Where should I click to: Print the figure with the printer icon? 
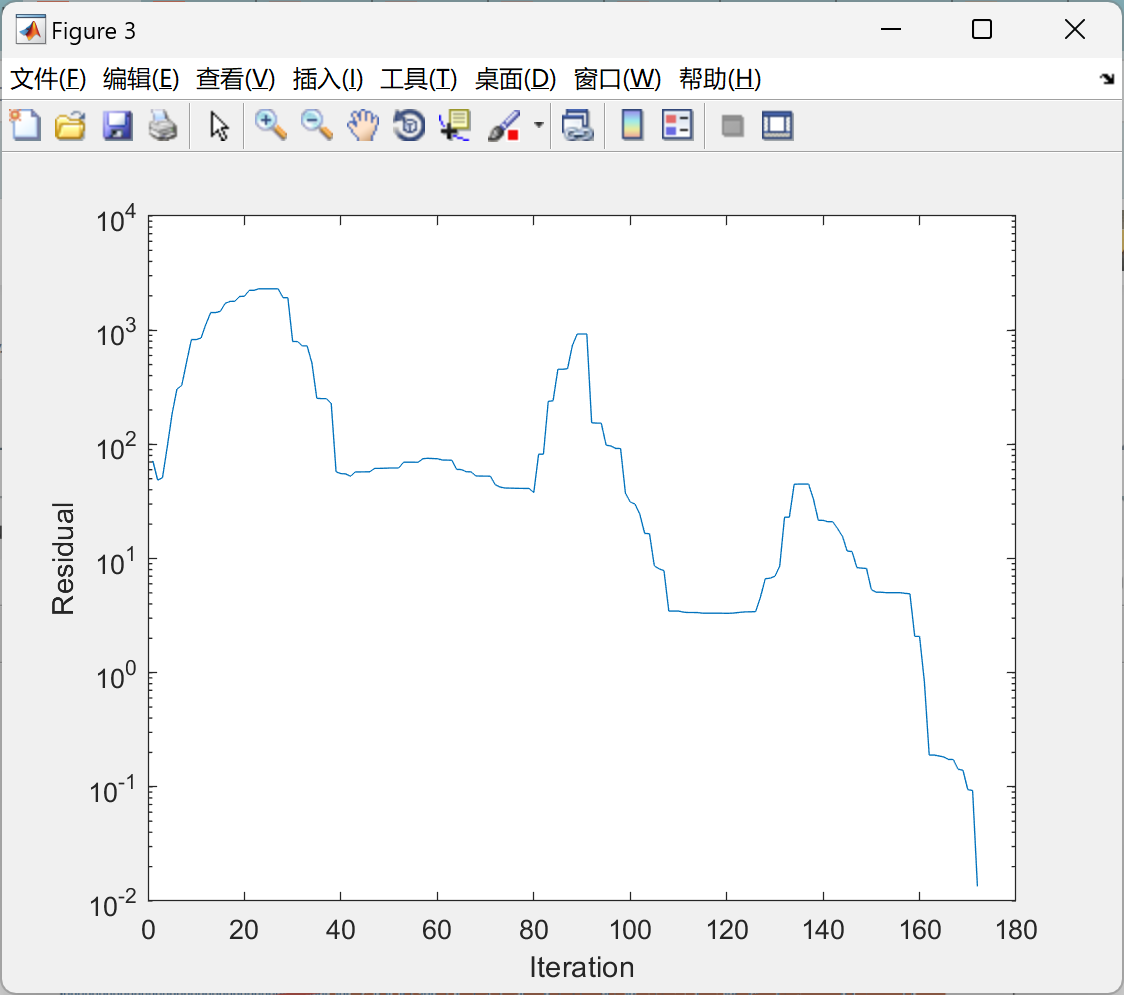(163, 125)
